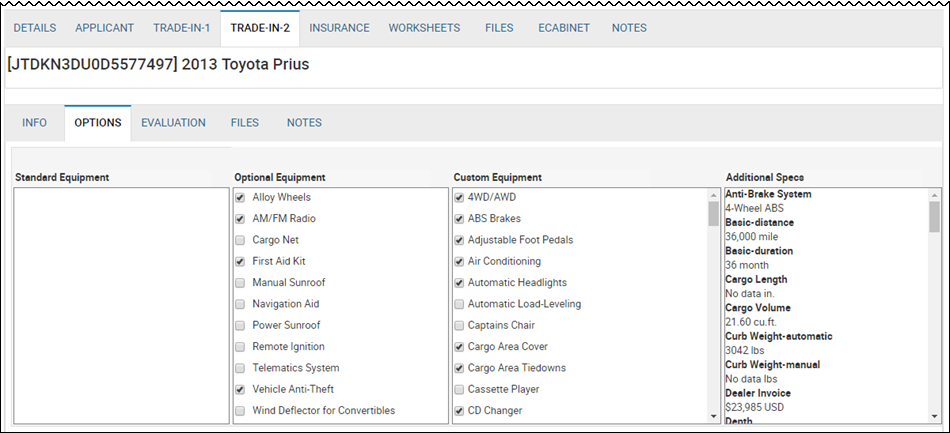Screen dimensions: 950x433
Task: Select the Cassette Player checkbox
Action: click(x=459, y=389)
